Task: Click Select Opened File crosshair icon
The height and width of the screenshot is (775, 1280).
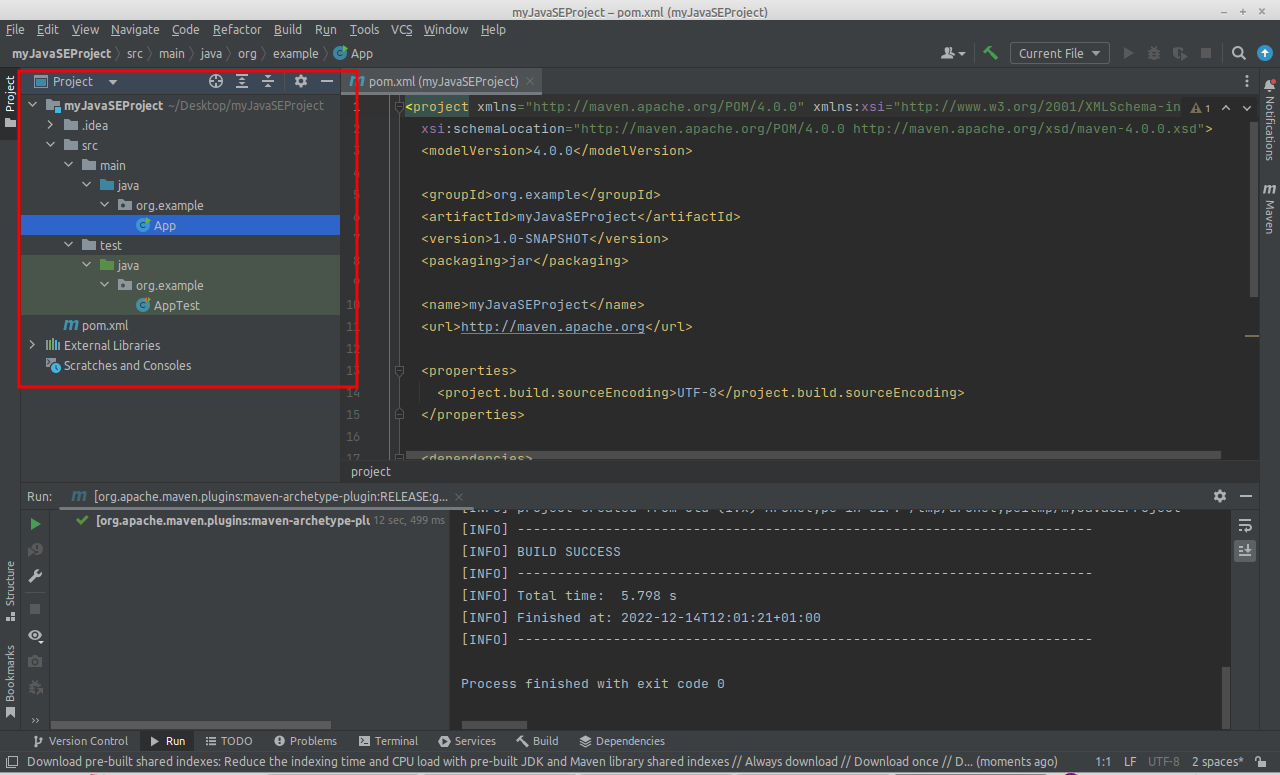Action: 216,81
